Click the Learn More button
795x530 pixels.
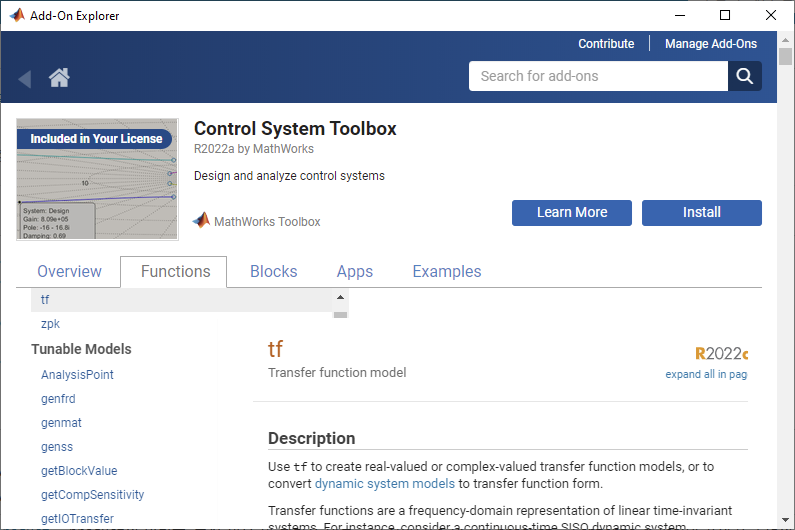click(572, 213)
